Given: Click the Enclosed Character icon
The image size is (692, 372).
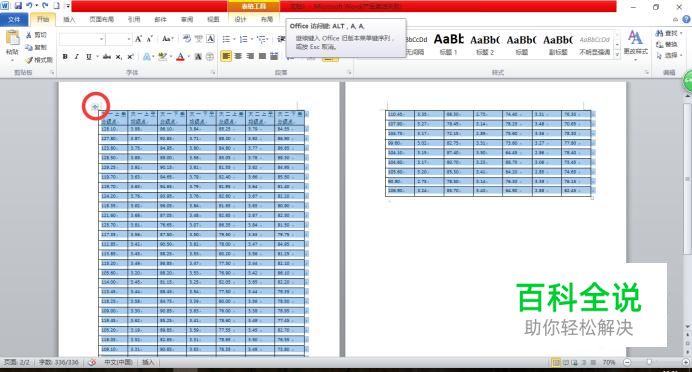Looking at the screenshot, I should (x=210, y=56).
